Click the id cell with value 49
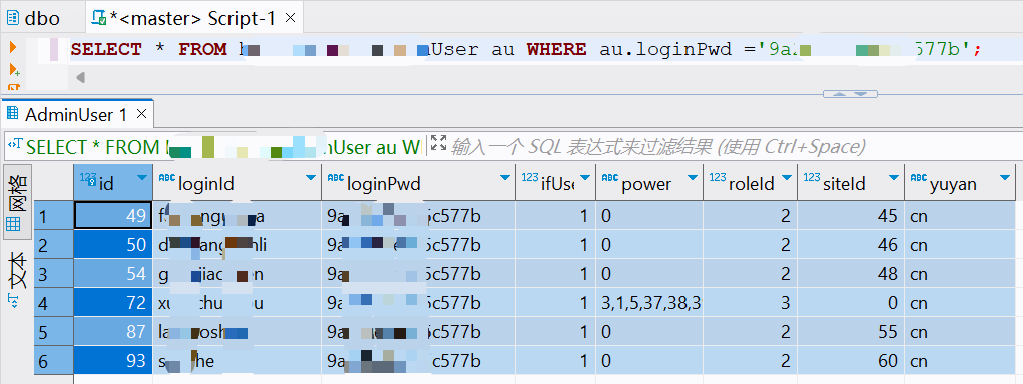1023x384 pixels. click(113, 216)
